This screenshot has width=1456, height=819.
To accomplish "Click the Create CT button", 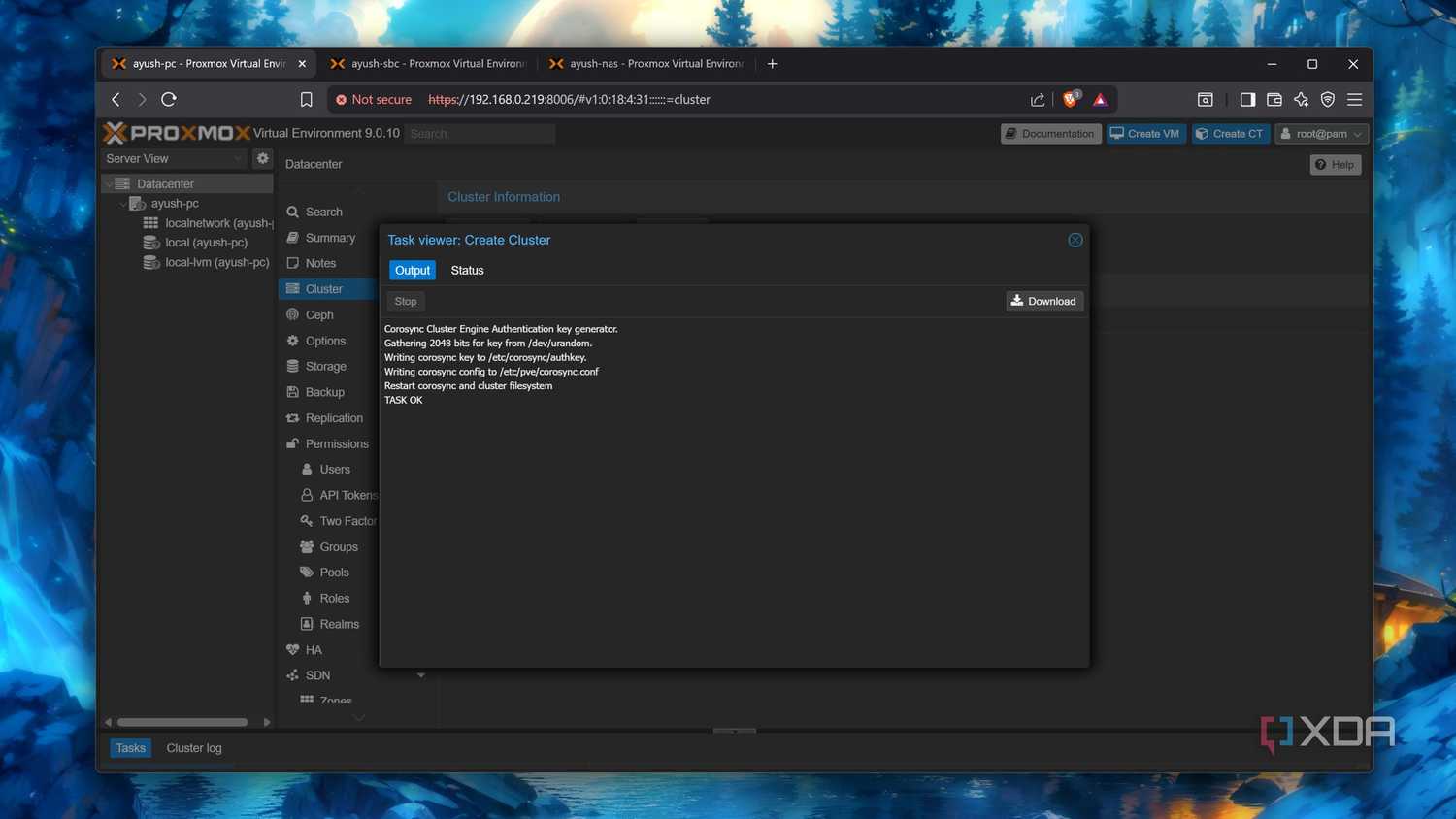I will 1230,134.
